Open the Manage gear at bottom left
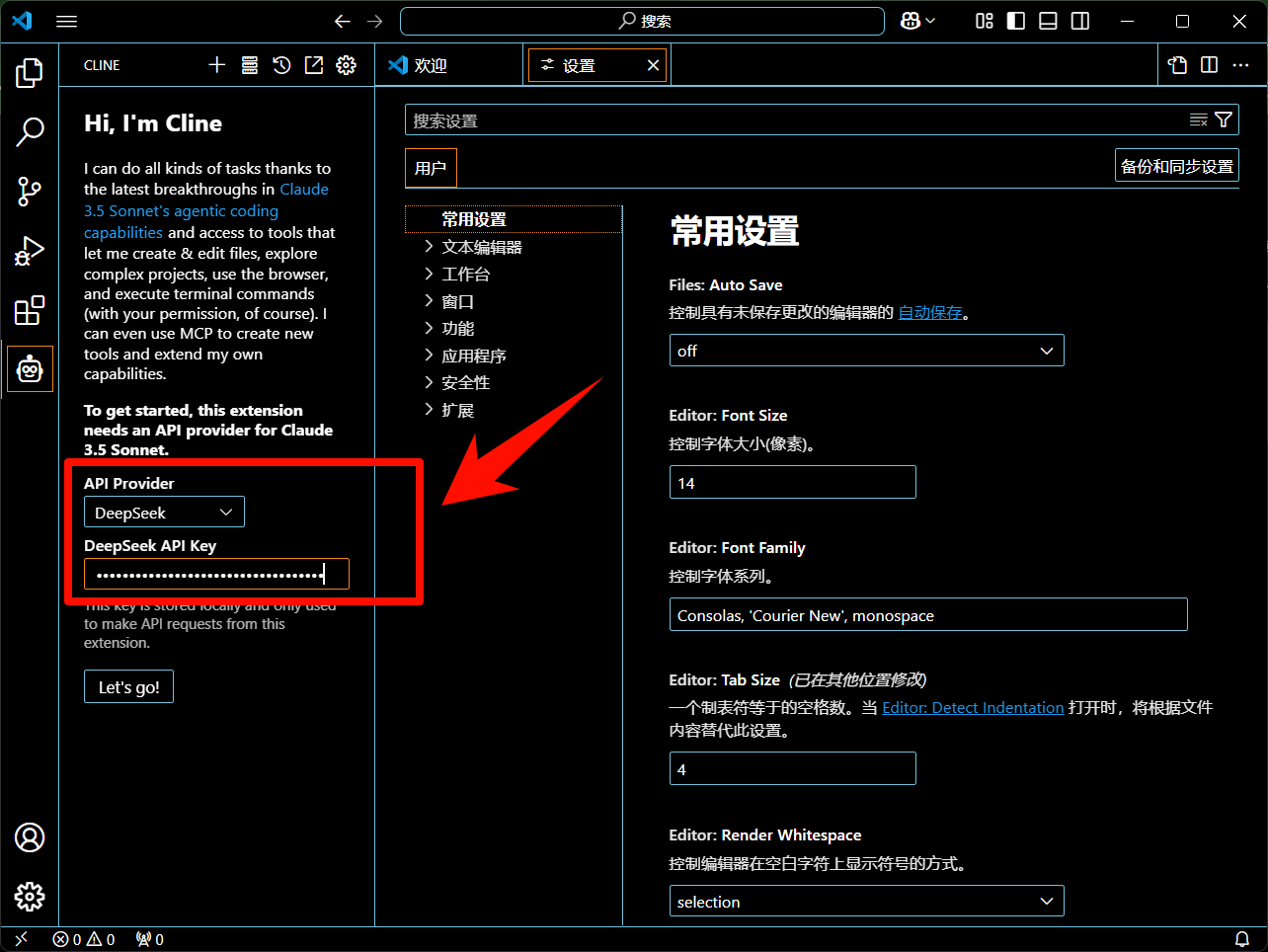This screenshot has height=952, width=1268. tap(30, 897)
